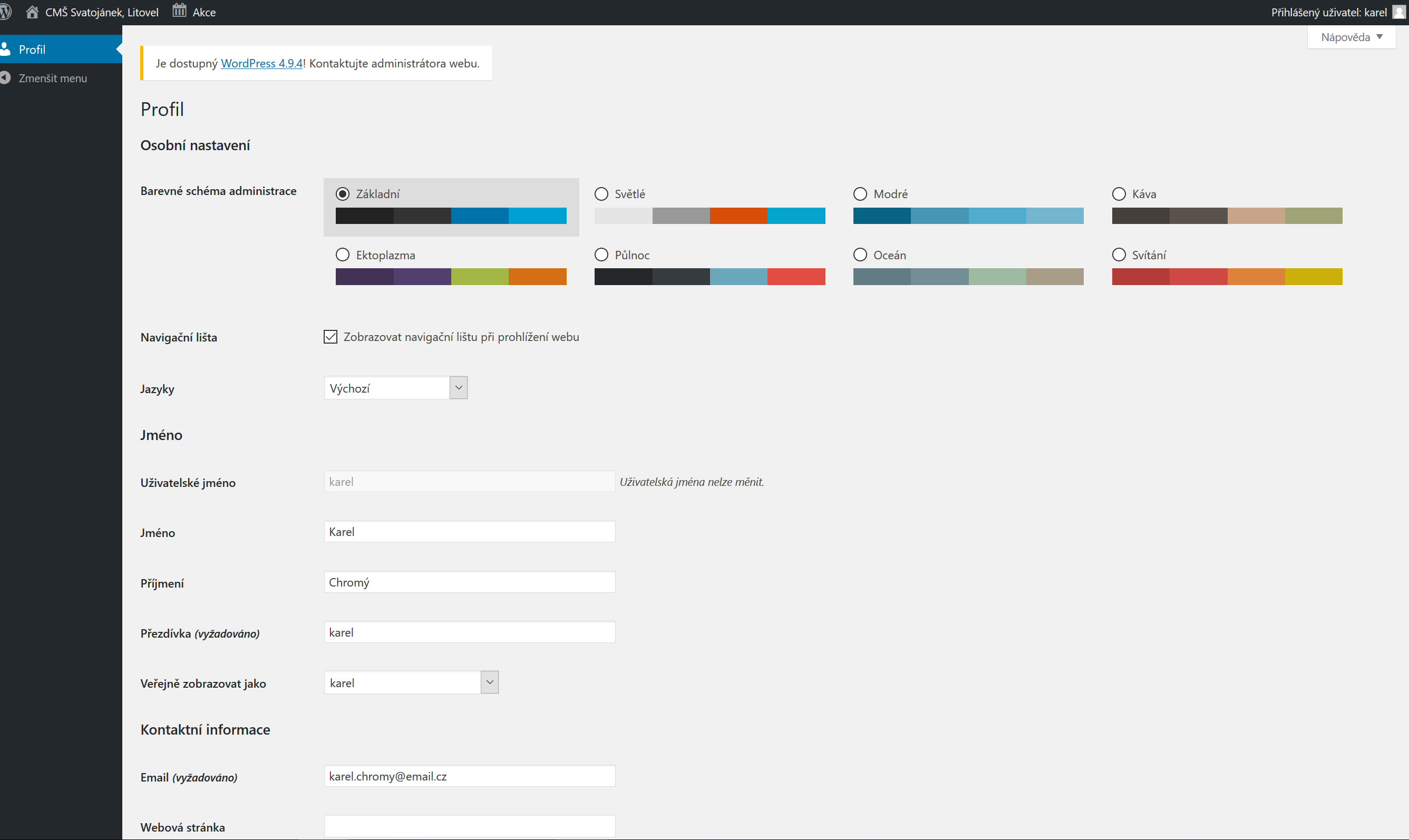1409x840 pixels.
Task: Open CMŠ Svatojánek, Litovel site menu
Action: (92, 12)
